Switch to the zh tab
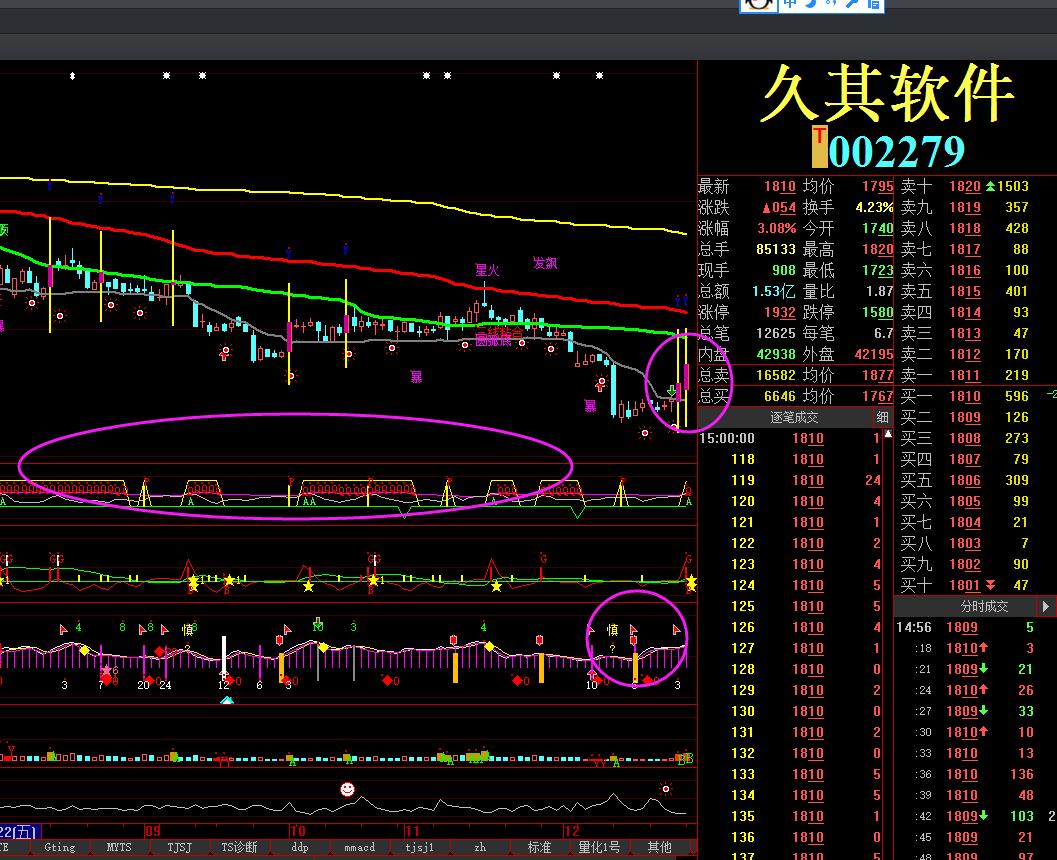The height and width of the screenshot is (860, 1057). pyautogui.click(x=479, y=847)
